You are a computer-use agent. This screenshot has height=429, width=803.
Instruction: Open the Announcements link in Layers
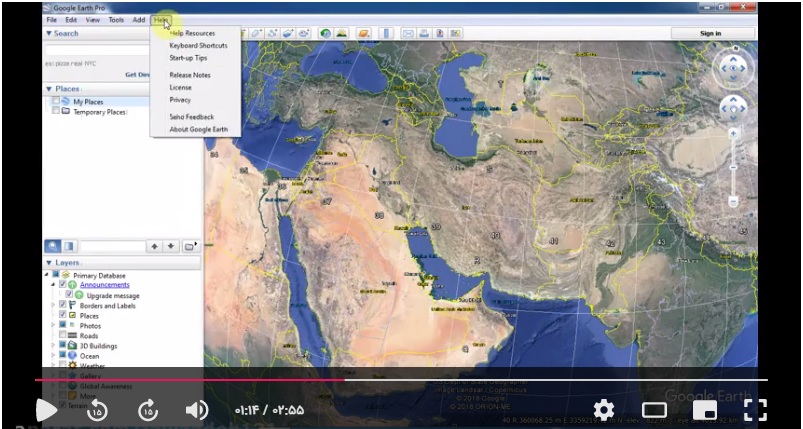tap(105, 285)
